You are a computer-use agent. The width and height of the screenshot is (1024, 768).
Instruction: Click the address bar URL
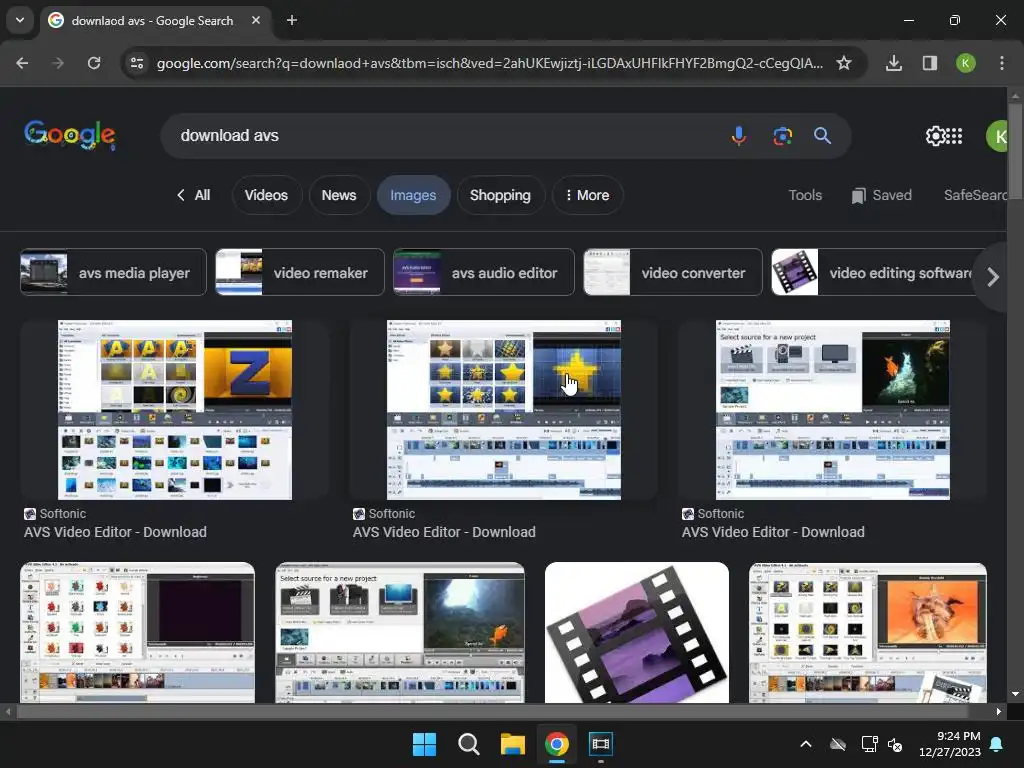[490, 63]
